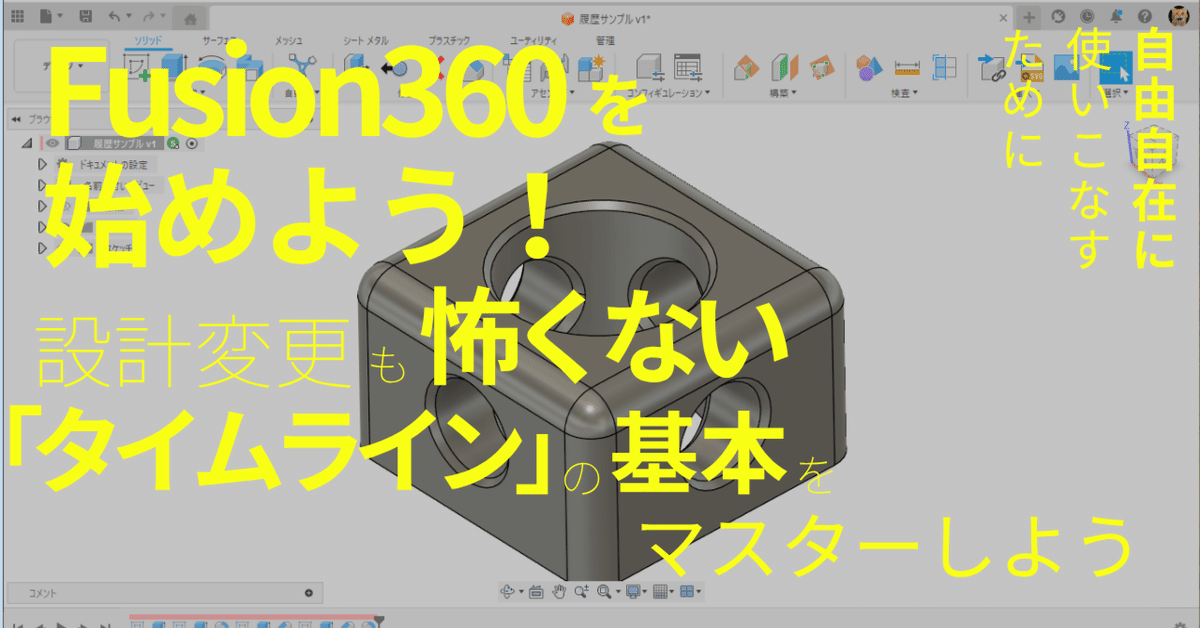Expand the root component 履歴サンプル v1

click(27, 143)
